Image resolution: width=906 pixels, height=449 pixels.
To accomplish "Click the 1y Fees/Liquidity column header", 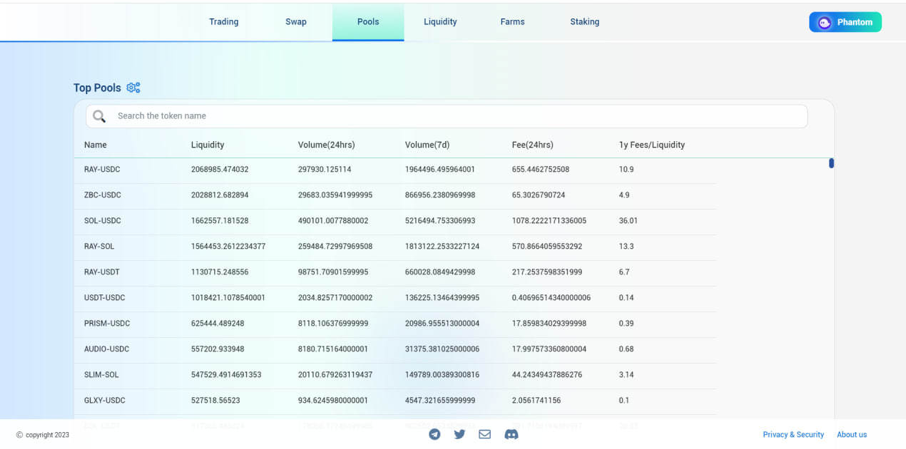I will (x=651, y=145).
